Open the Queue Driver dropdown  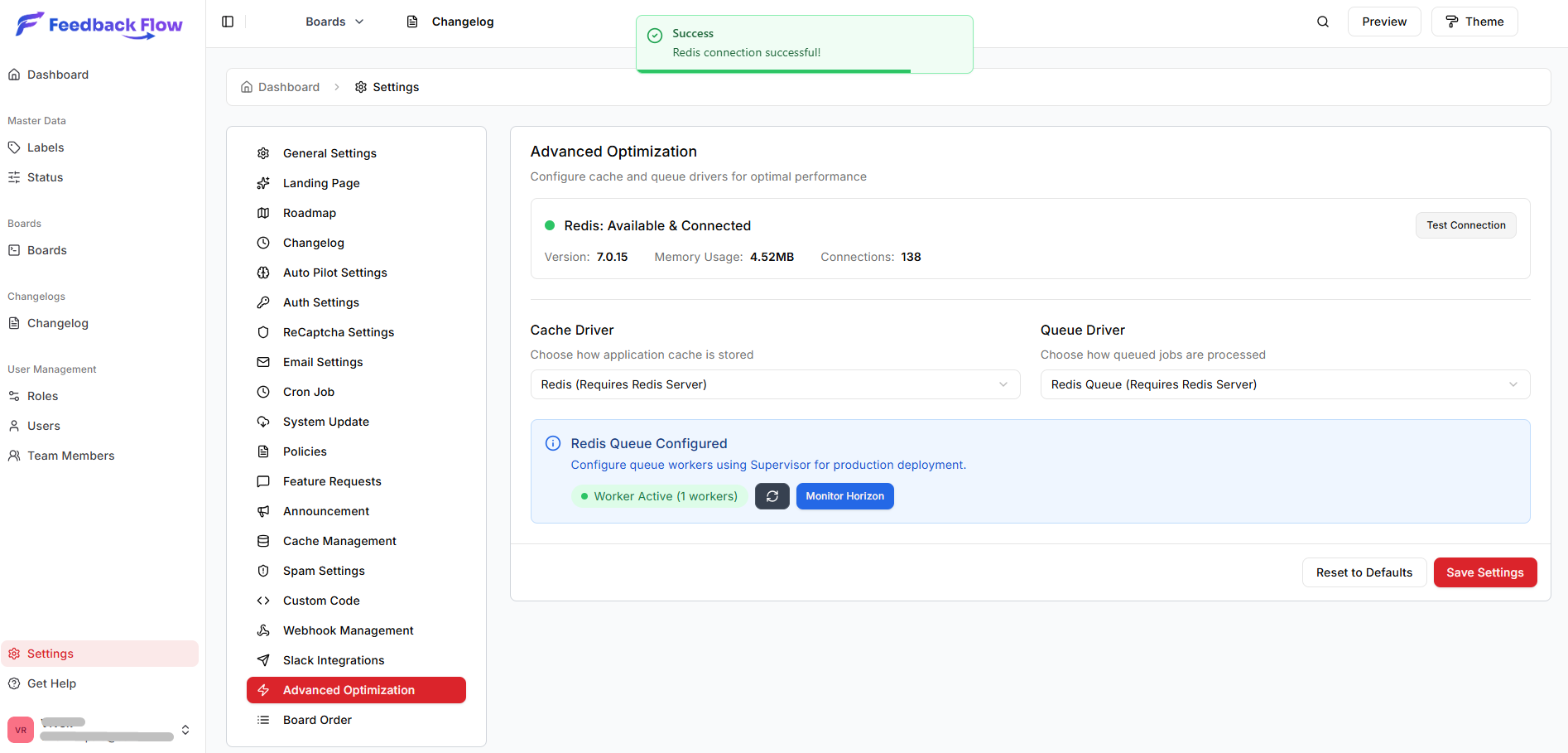[x=1284, y=384]
